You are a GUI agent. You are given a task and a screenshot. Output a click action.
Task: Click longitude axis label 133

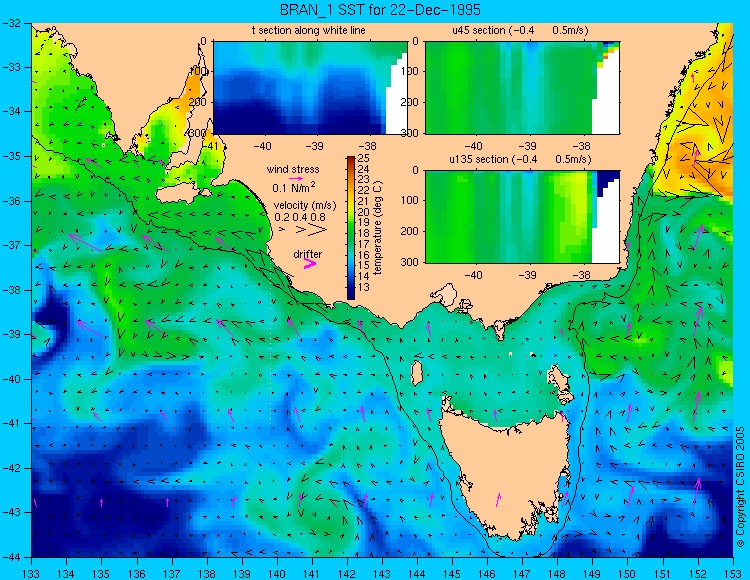click(31, 573)
